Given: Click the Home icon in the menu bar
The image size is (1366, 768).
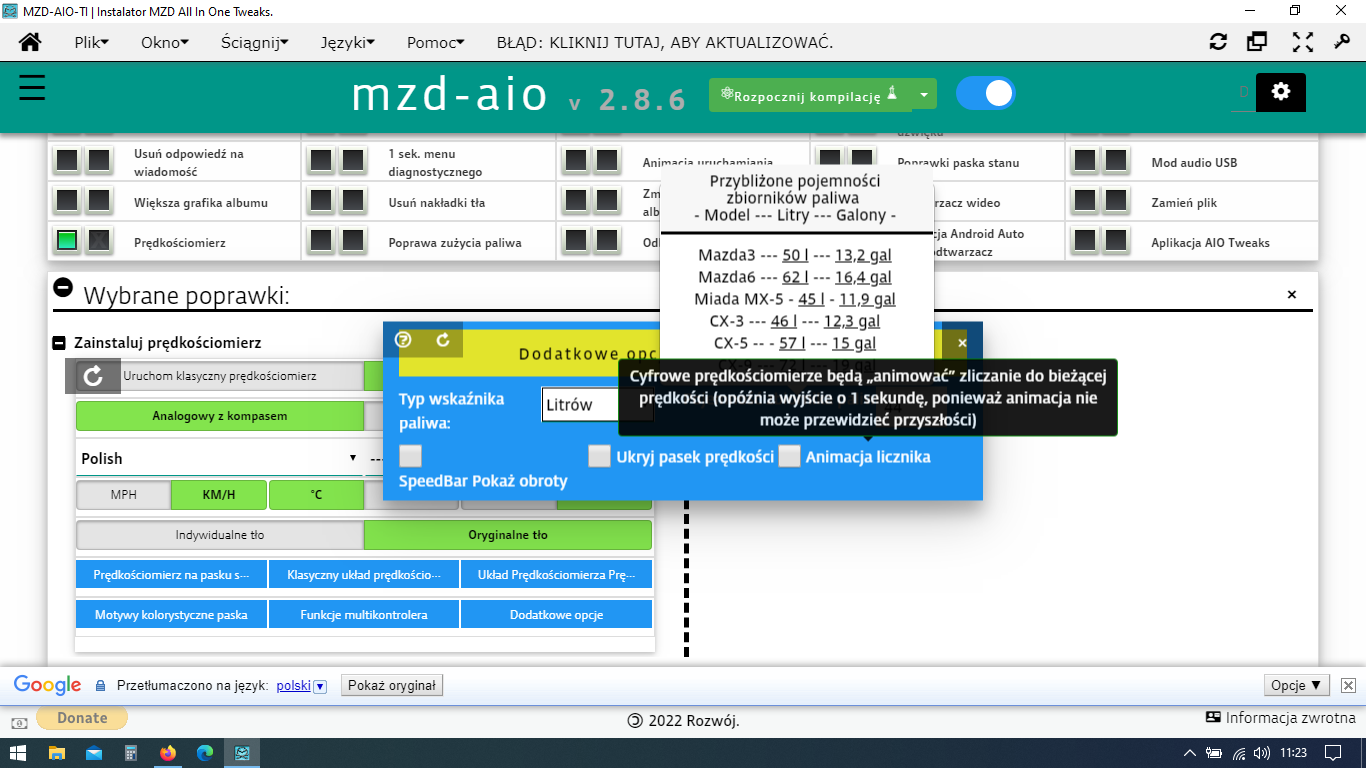Looking at the screenshot, I should [x=31, y=42].
